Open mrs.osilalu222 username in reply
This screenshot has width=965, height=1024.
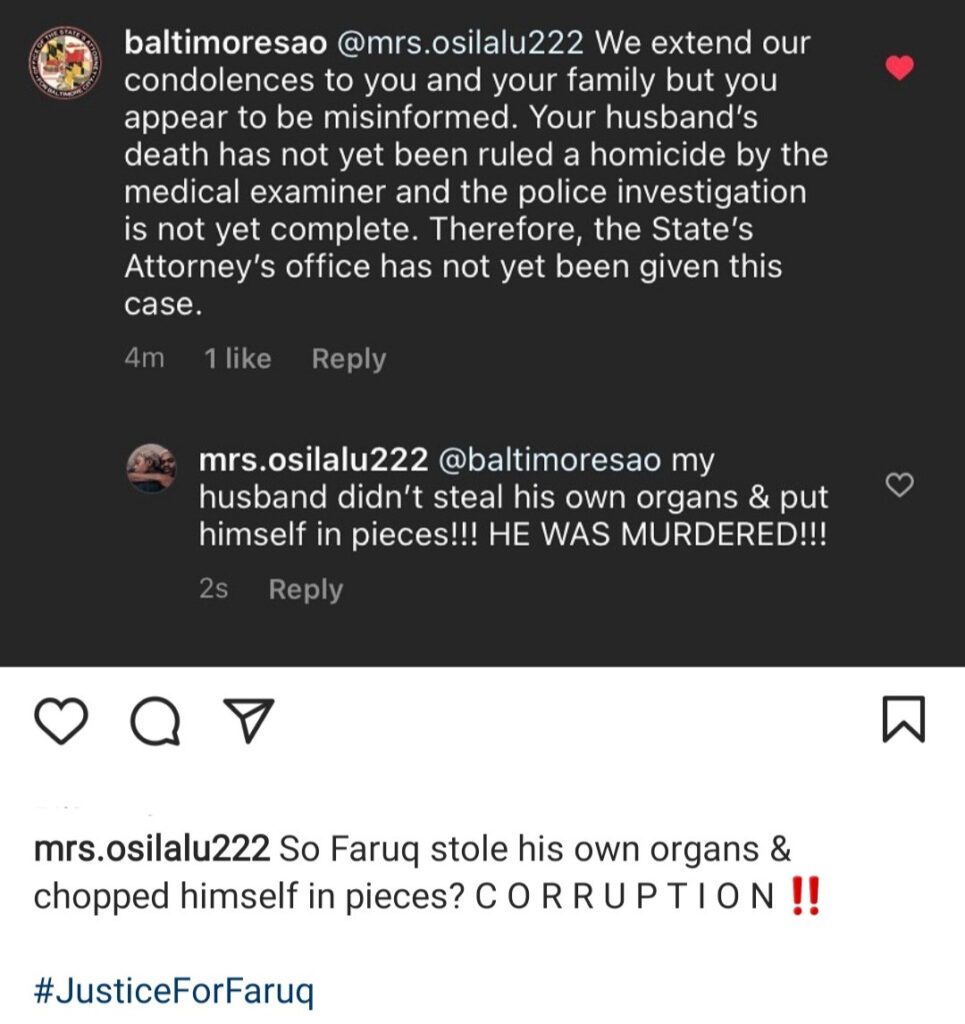pyautogui.click(x=311, y=461)
